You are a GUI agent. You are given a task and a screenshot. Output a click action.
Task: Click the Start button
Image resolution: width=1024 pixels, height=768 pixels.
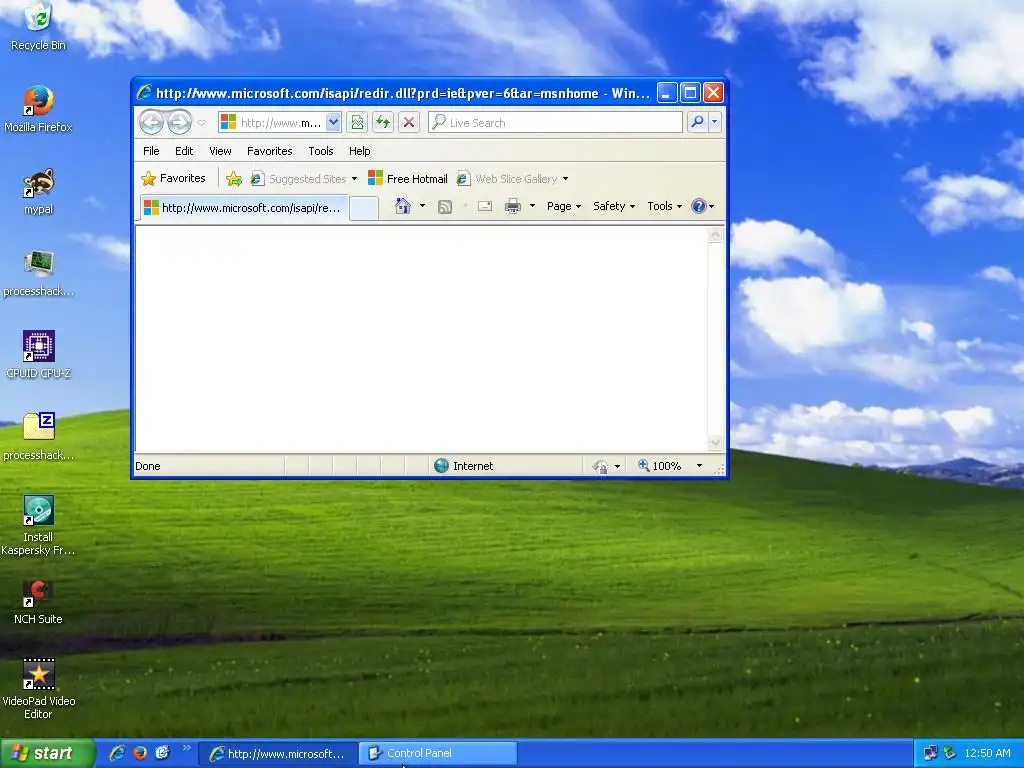[47, 753]
